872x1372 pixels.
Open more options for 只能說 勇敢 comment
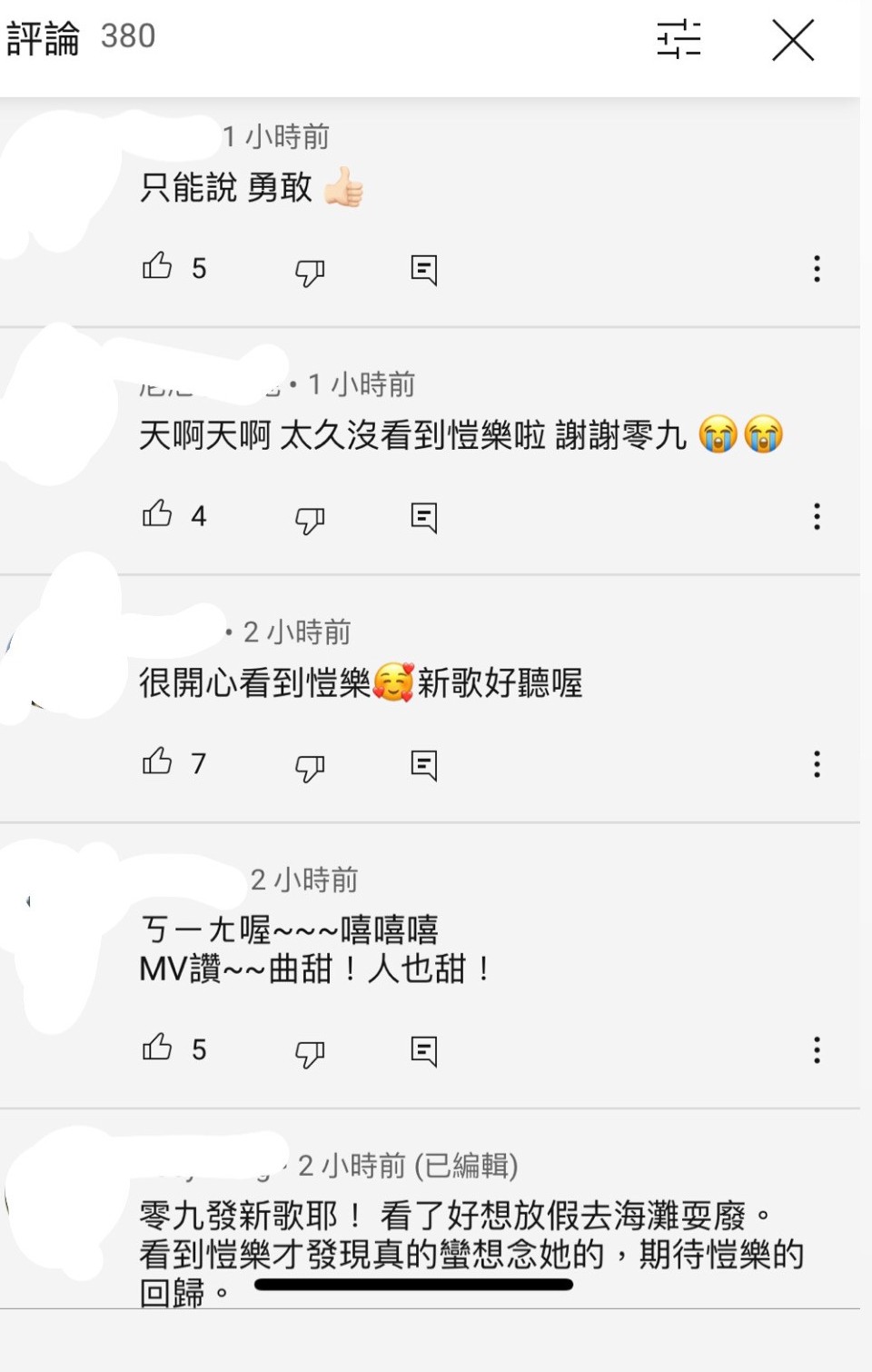coord(817,268)
